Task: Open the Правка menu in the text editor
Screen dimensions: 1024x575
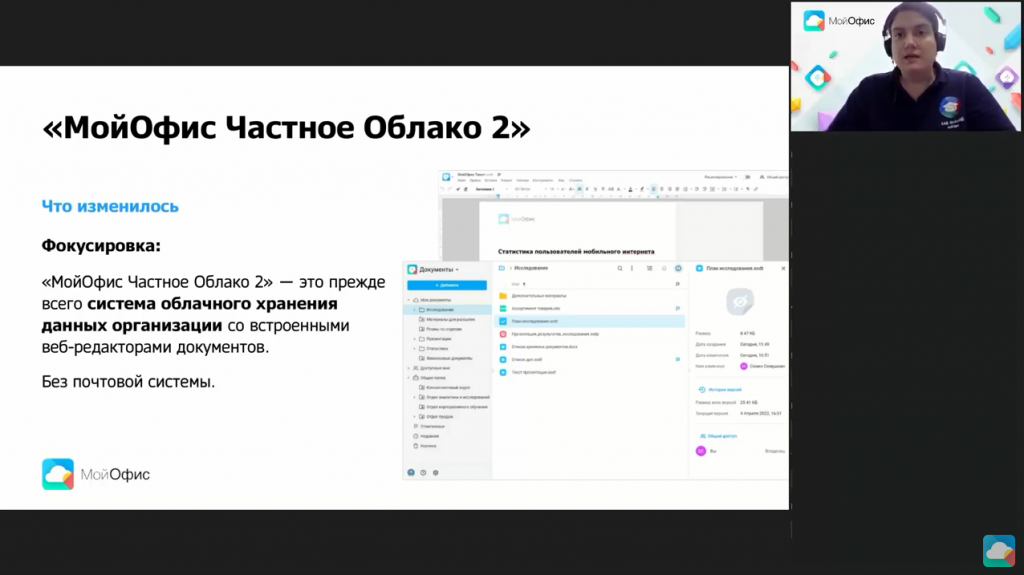Action: tap(474, 180)
